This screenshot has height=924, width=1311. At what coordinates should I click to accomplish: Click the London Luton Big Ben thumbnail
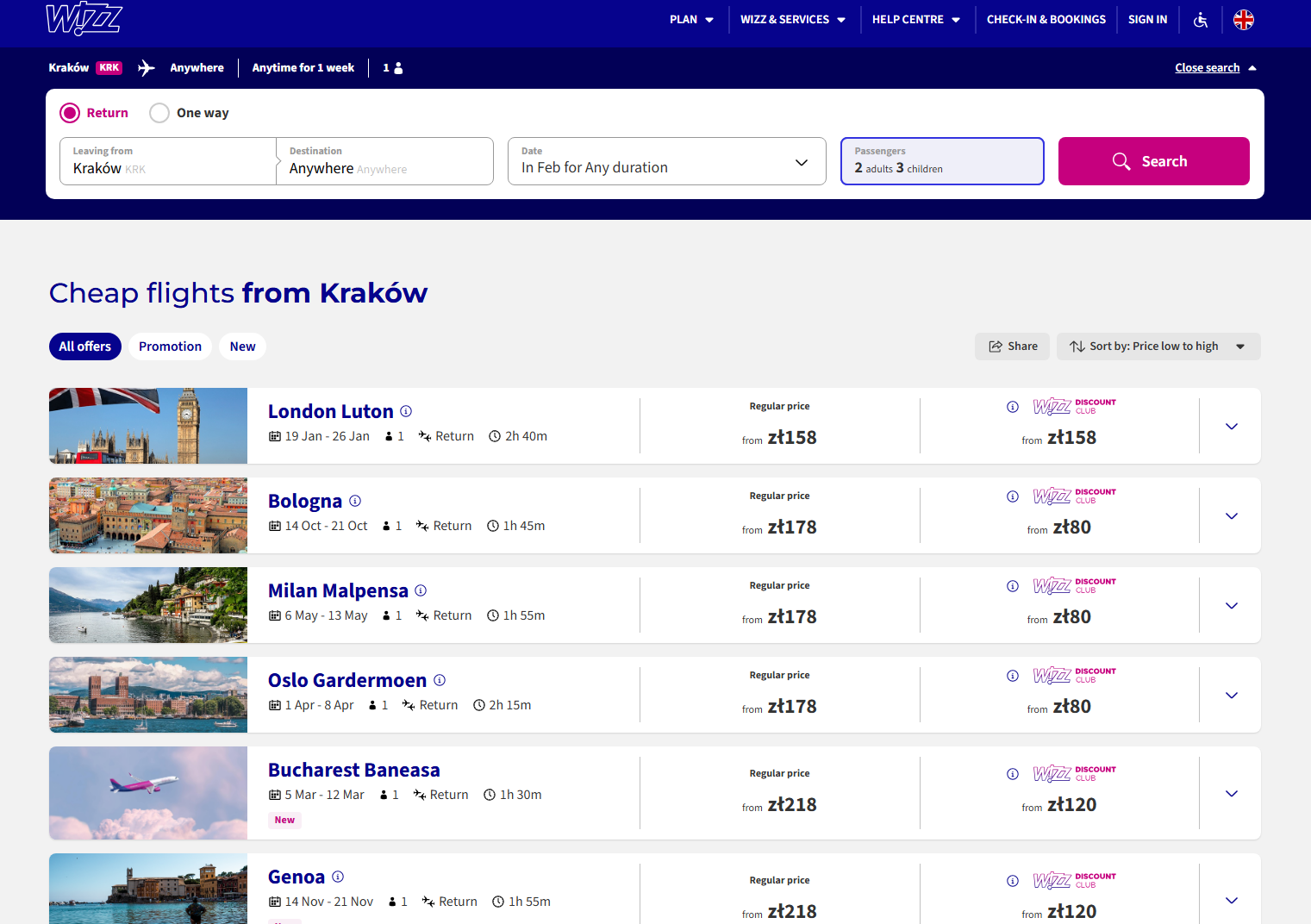click(x=148, y=426)
